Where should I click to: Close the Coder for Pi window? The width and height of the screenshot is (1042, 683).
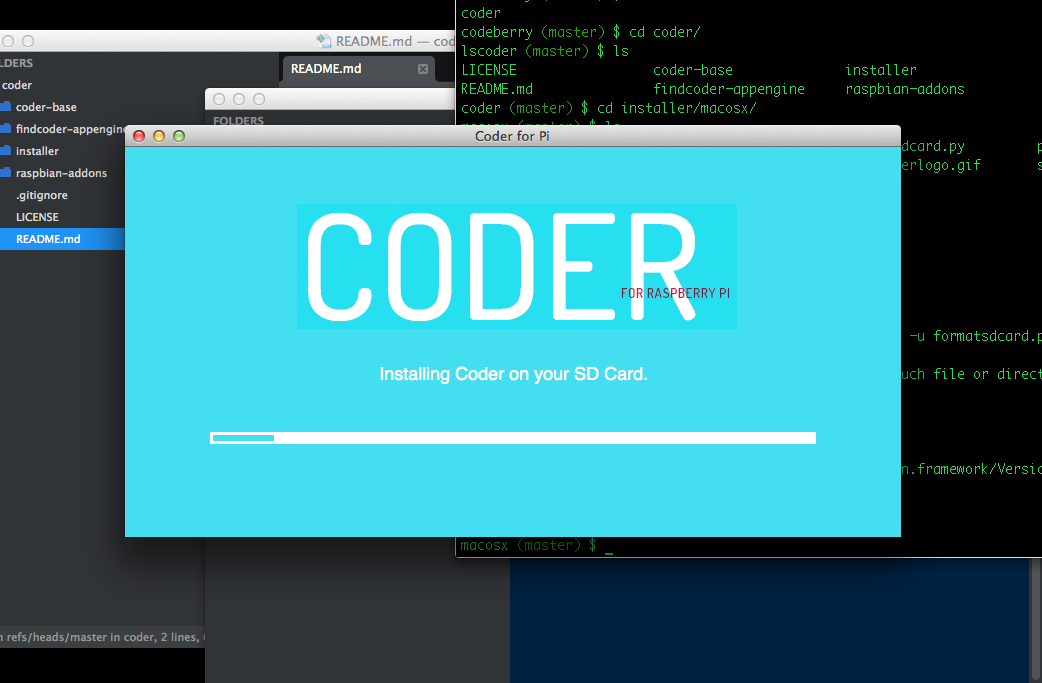(x=139, y=136)
